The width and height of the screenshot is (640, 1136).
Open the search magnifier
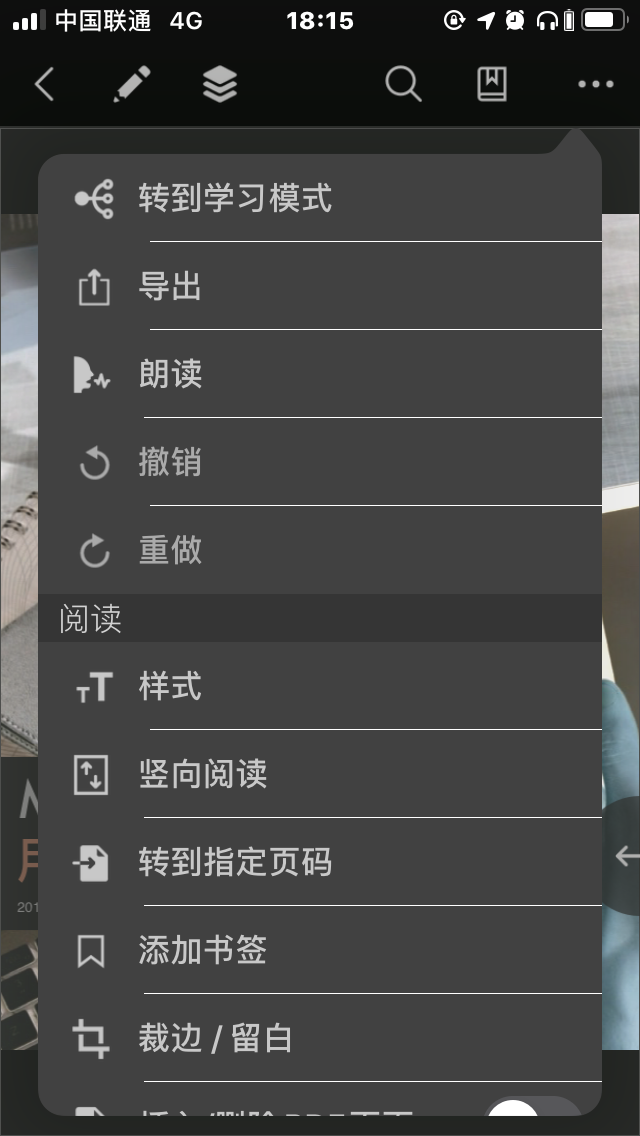coord(404,84)
